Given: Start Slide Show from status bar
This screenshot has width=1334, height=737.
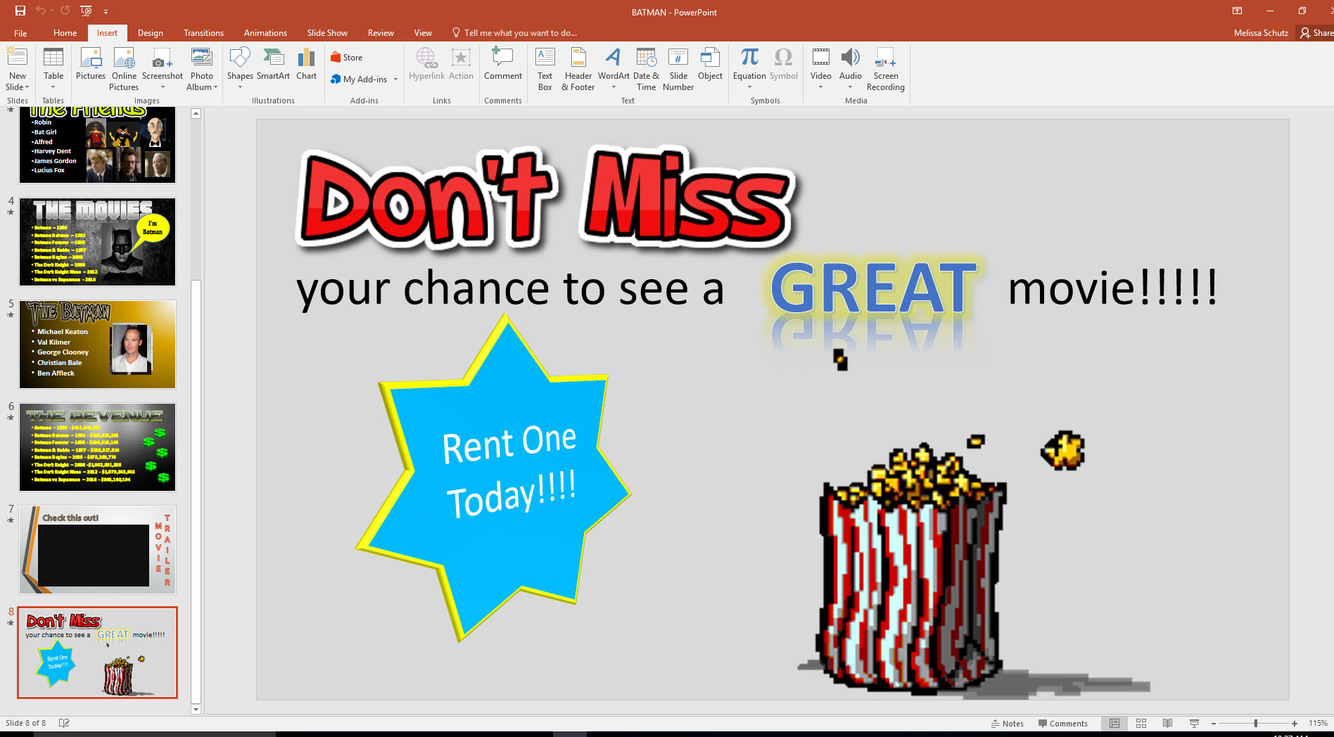Looking at the screenshot, I should tap(1194, 723).
